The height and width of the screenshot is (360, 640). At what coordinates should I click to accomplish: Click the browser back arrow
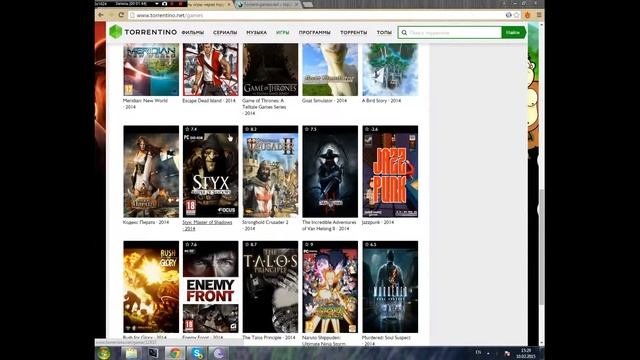click(x=100, y=15)
